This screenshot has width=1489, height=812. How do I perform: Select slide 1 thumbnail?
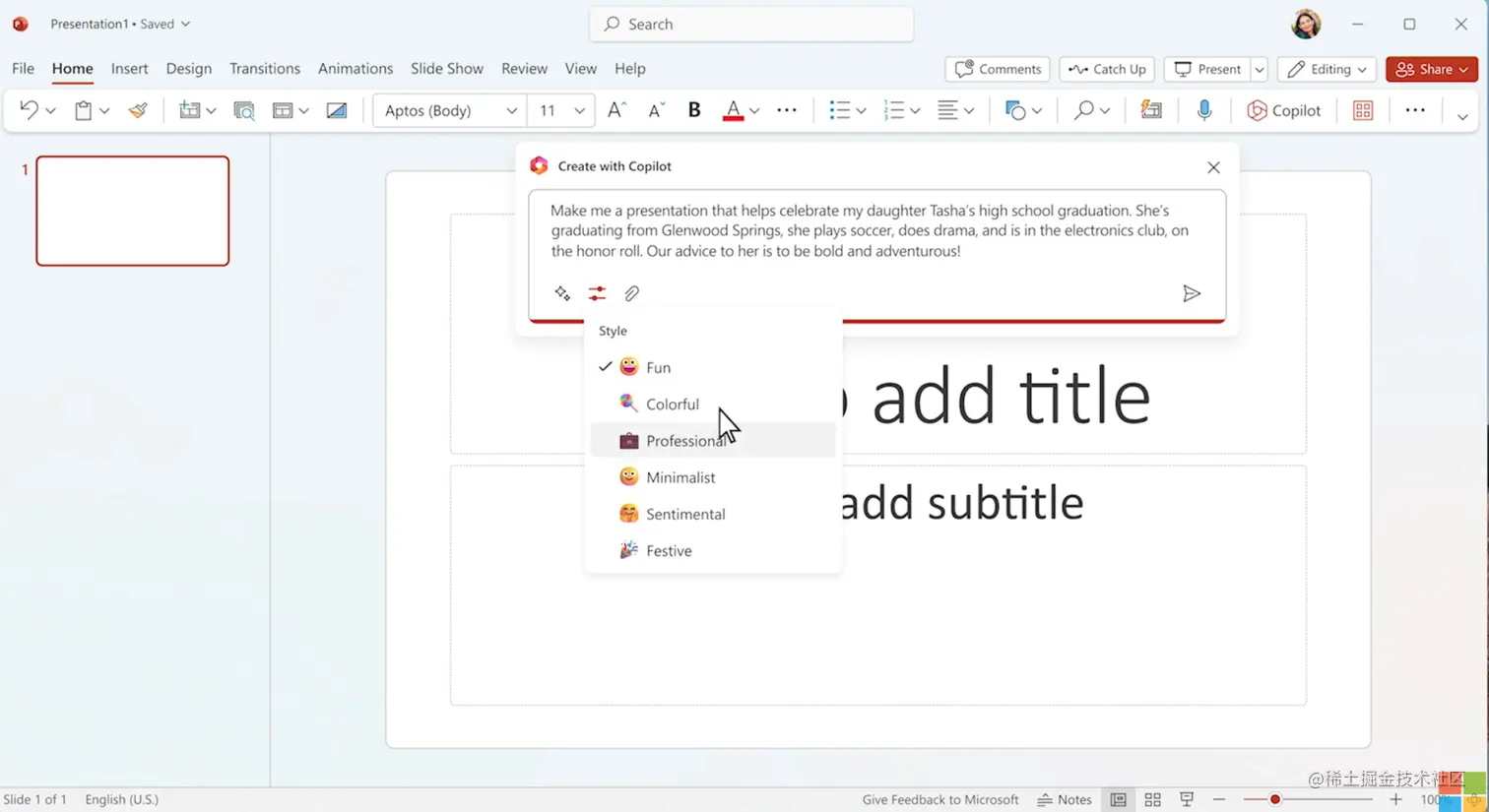133,211
